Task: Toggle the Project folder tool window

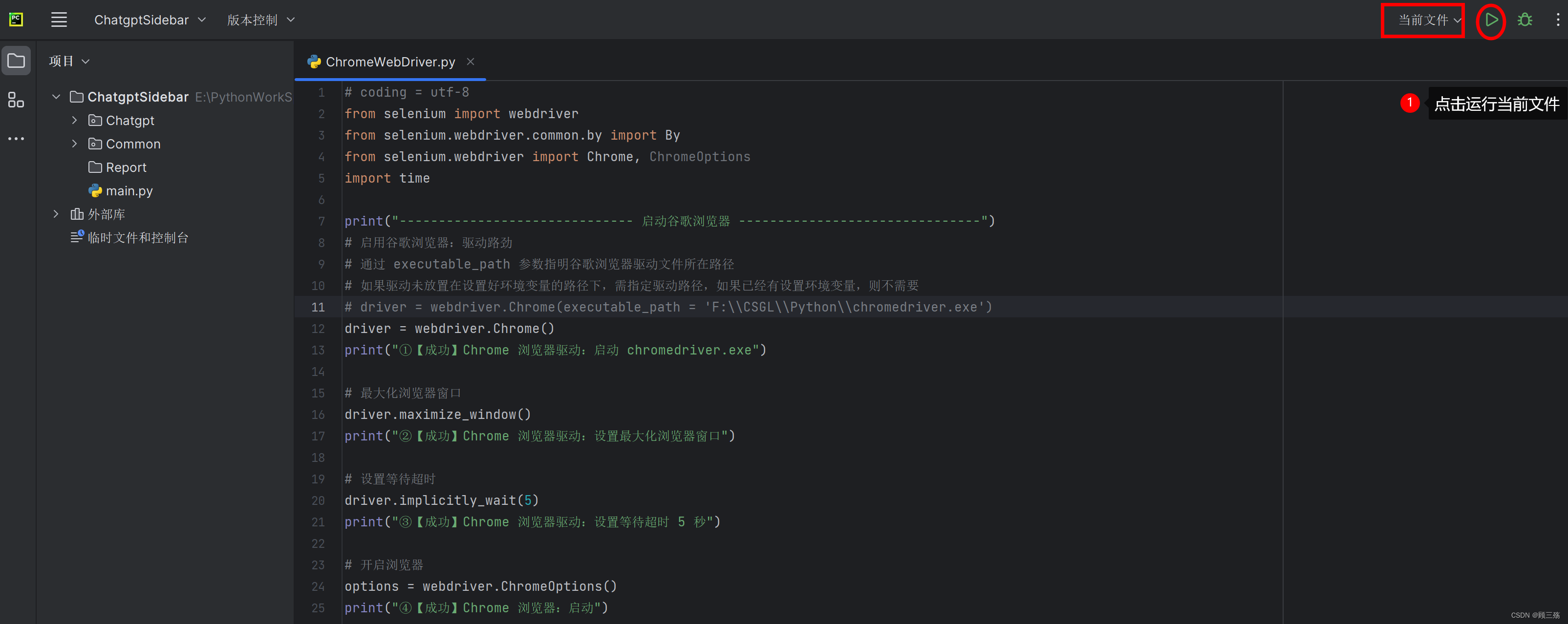Action: point(17,61)
